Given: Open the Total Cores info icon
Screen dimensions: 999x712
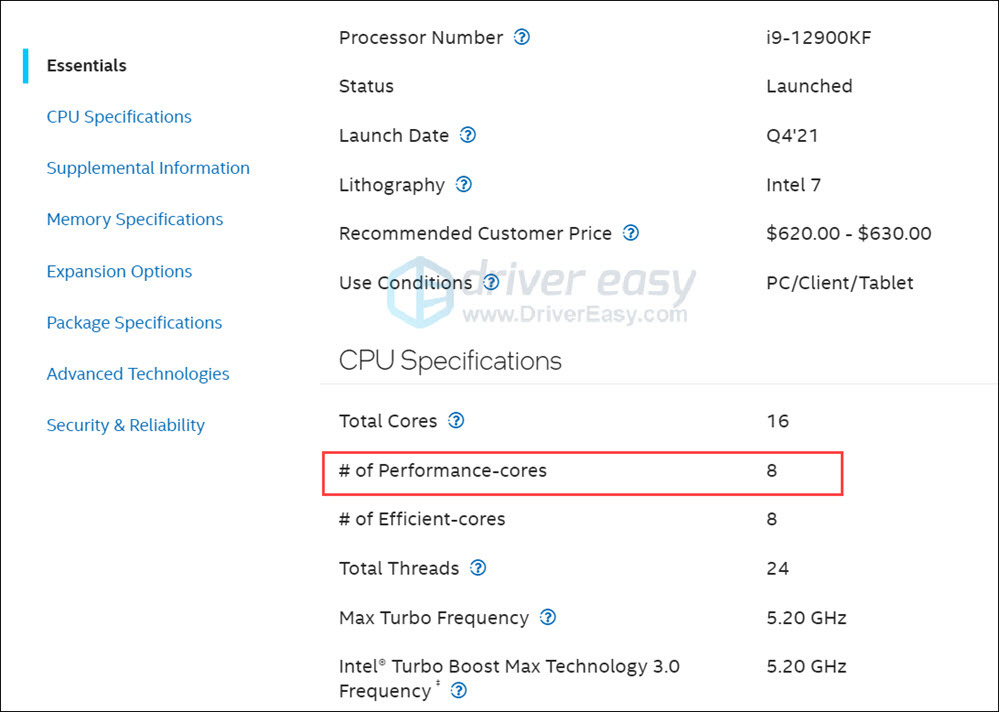Looking at the screenshot, I should 456,421.
